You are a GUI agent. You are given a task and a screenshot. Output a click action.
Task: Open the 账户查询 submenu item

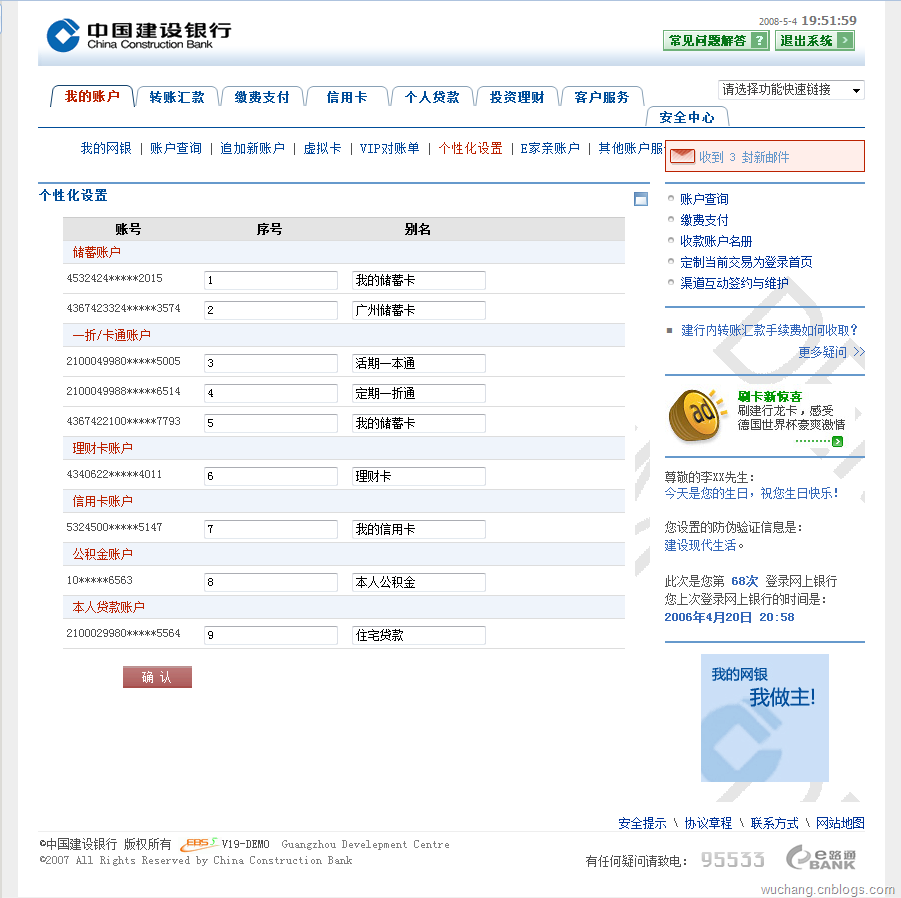(176, 149)
